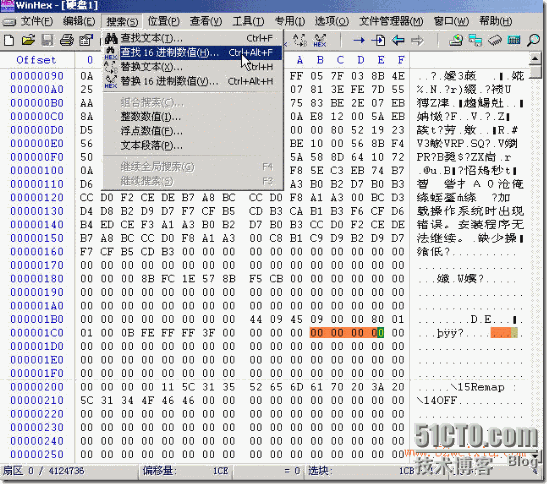The height and width of the screenshot is (484, 547).
Task: Create a new file with toolbar icon
Action: 9,40
